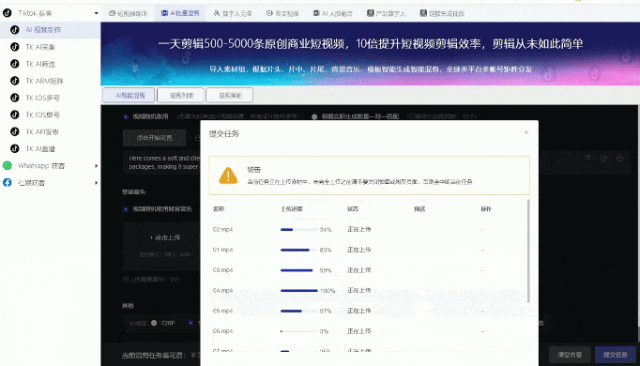Click the yellow warning triangle in the dialog
The width and height of the screenshot is (640, 366).
click(228, 176)
